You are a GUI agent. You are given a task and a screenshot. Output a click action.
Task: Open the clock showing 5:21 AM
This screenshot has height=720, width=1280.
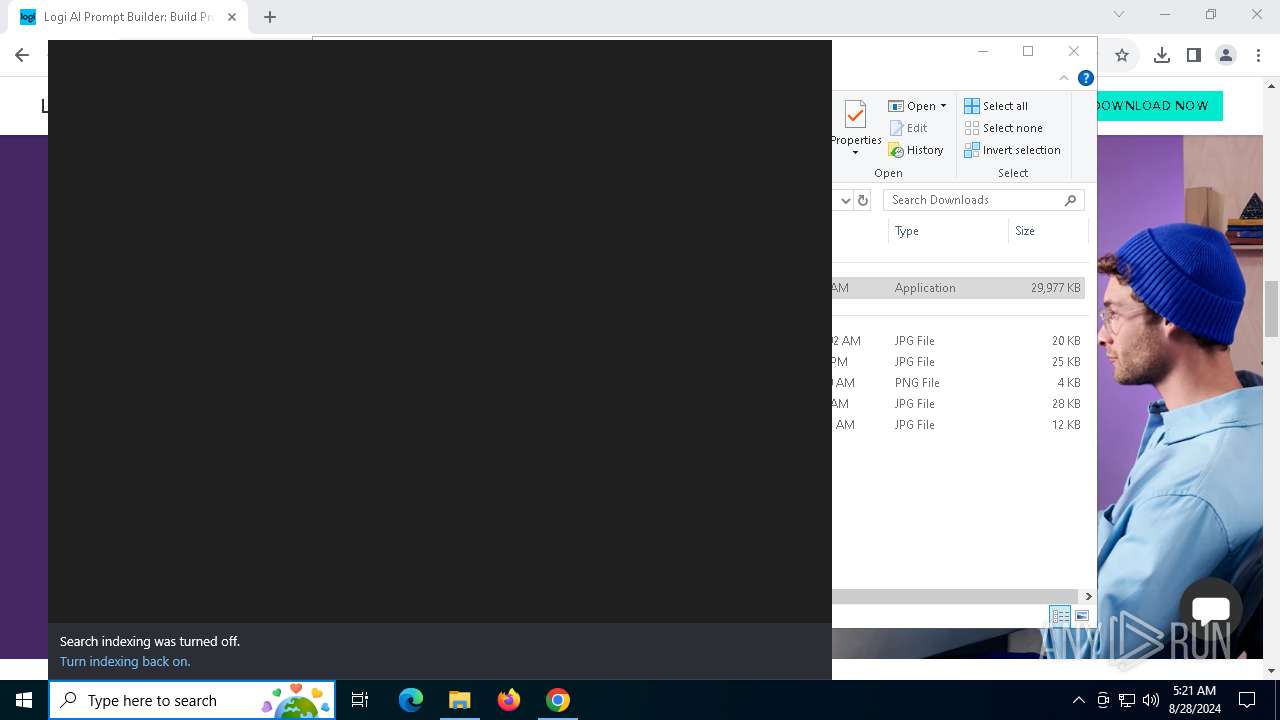pyautogui.click(x=1194, y=700)
